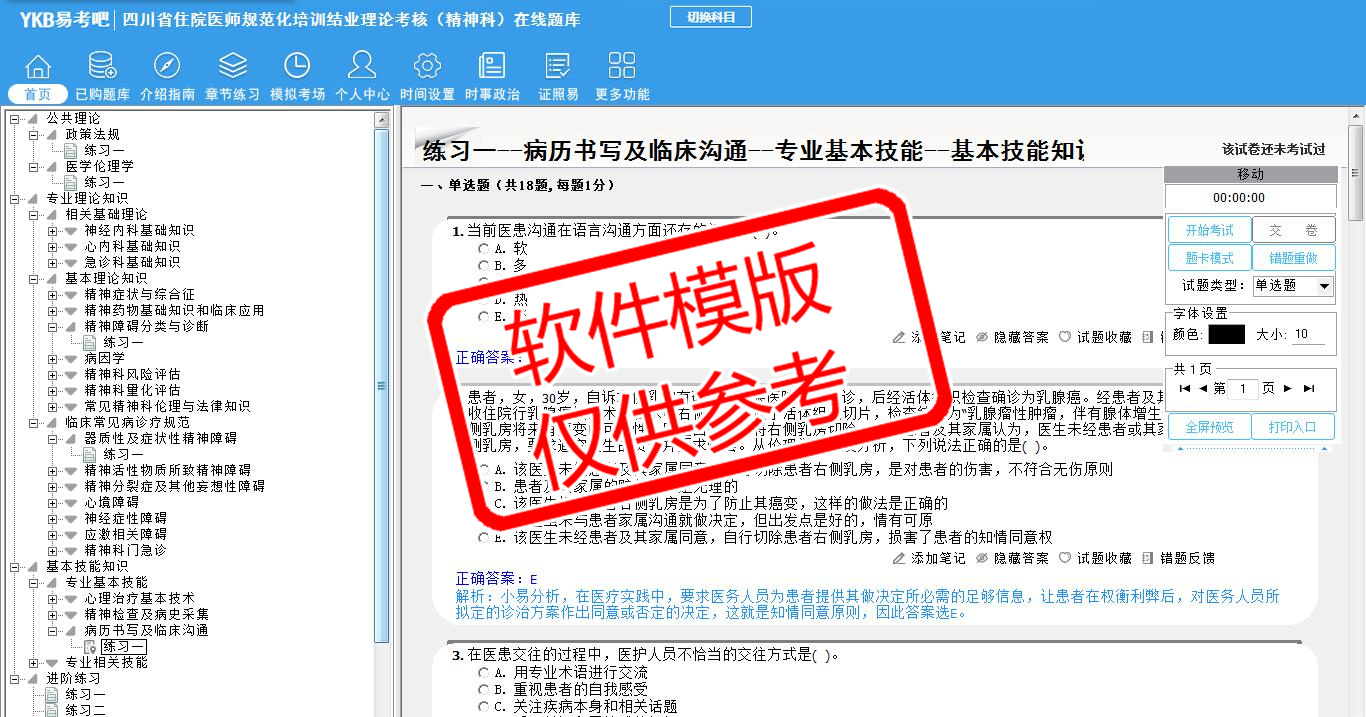Open the 更多功能 grid icon
Viewport: 1366px width, 717px height.
622,66
